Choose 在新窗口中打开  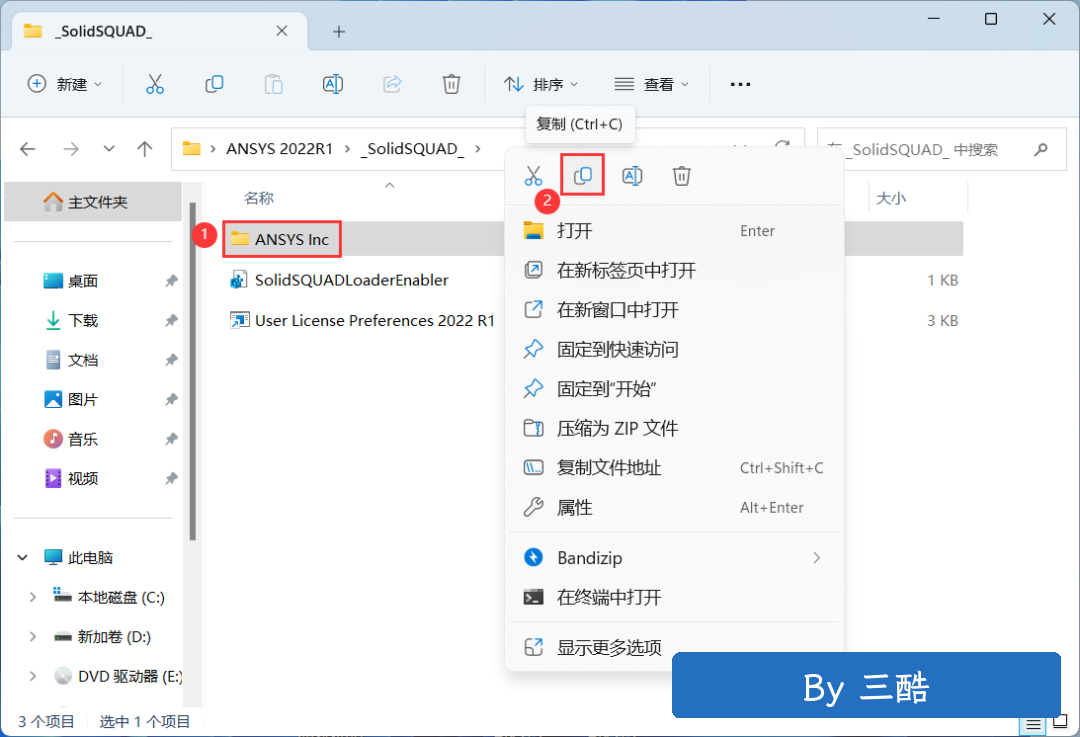[x=674, y=309]
